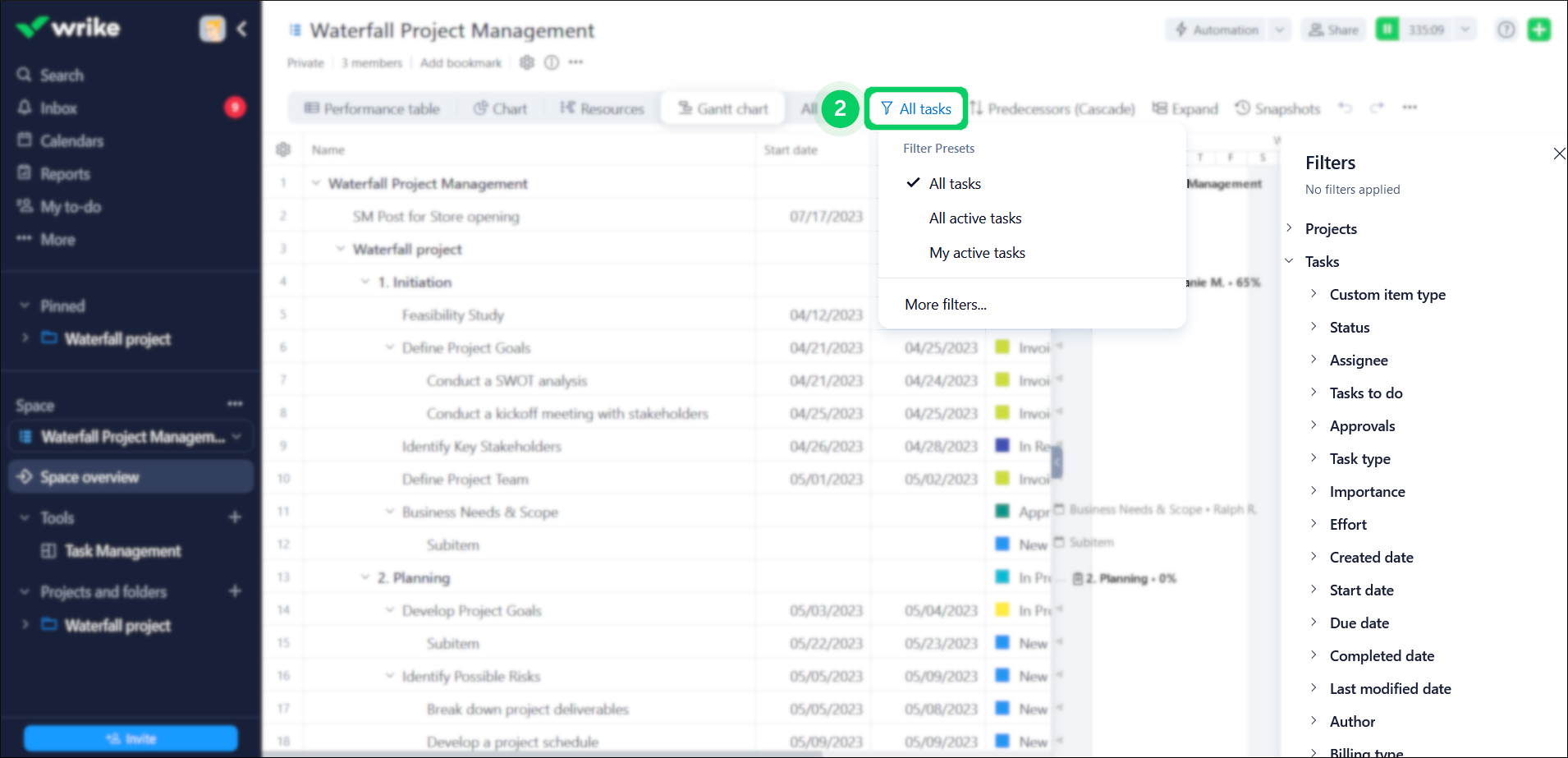This screenshot has height=758, width=1568.
Task: Click the table settings gear icon
Action: pyautogui.click(x=283, y=149)
